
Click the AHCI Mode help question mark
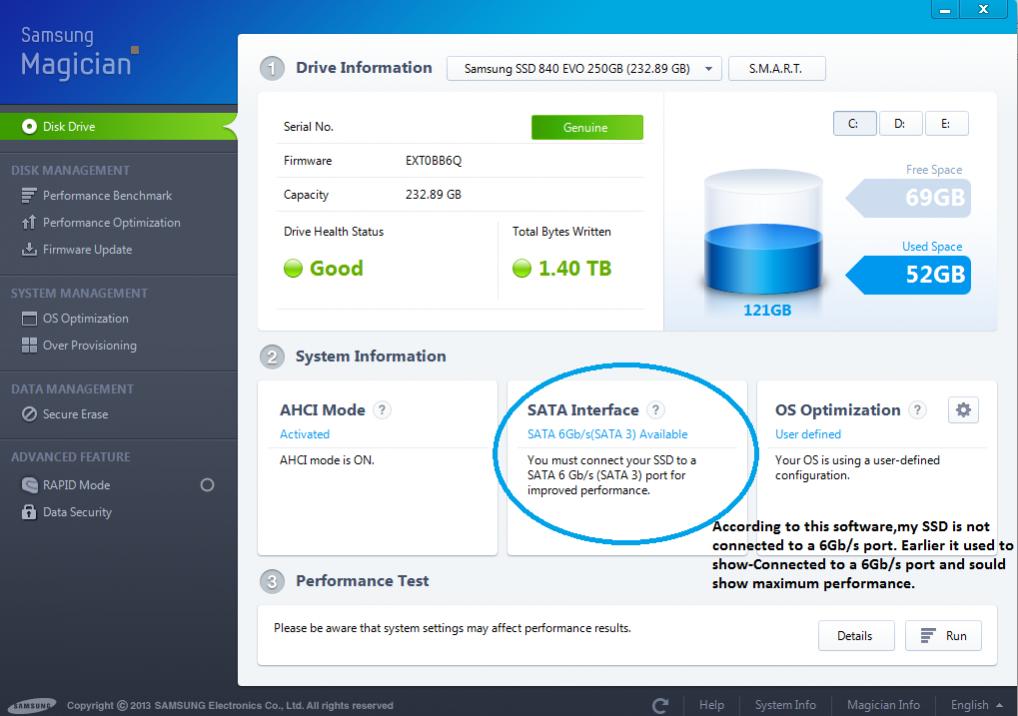(x=382, y=410)
